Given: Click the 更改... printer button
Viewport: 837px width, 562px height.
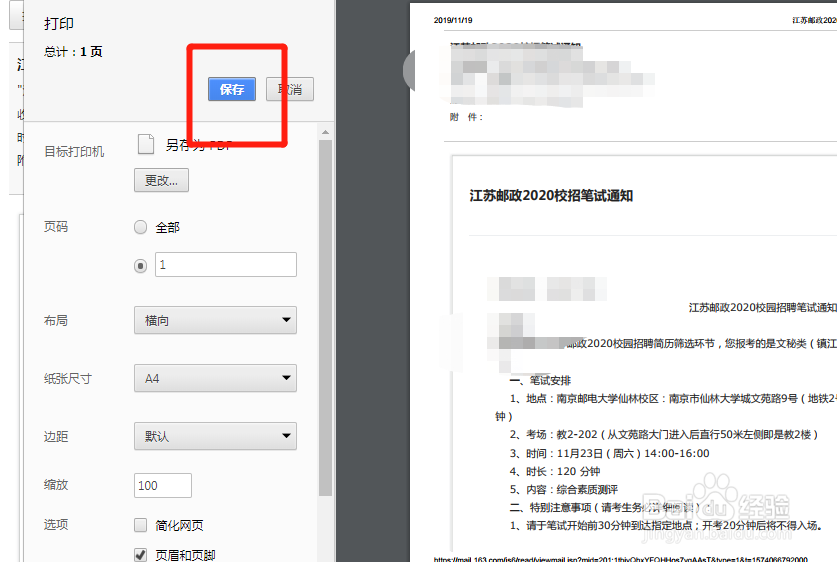Looking at the screenshot, I should [161, 180].
